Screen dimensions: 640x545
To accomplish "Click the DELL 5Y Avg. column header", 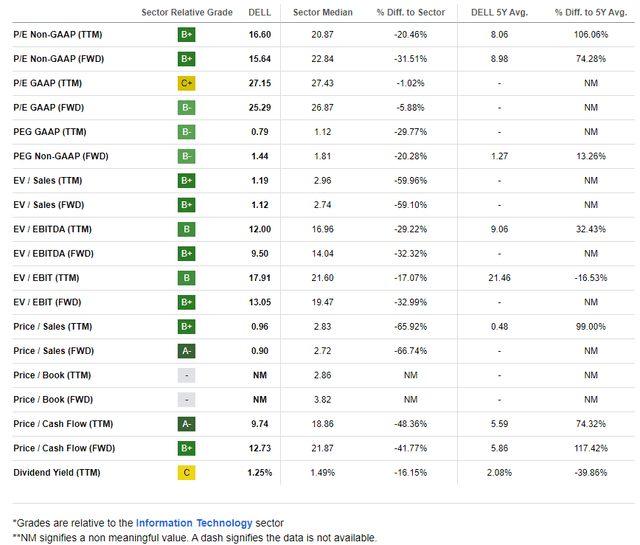I will tap(500, 13).
